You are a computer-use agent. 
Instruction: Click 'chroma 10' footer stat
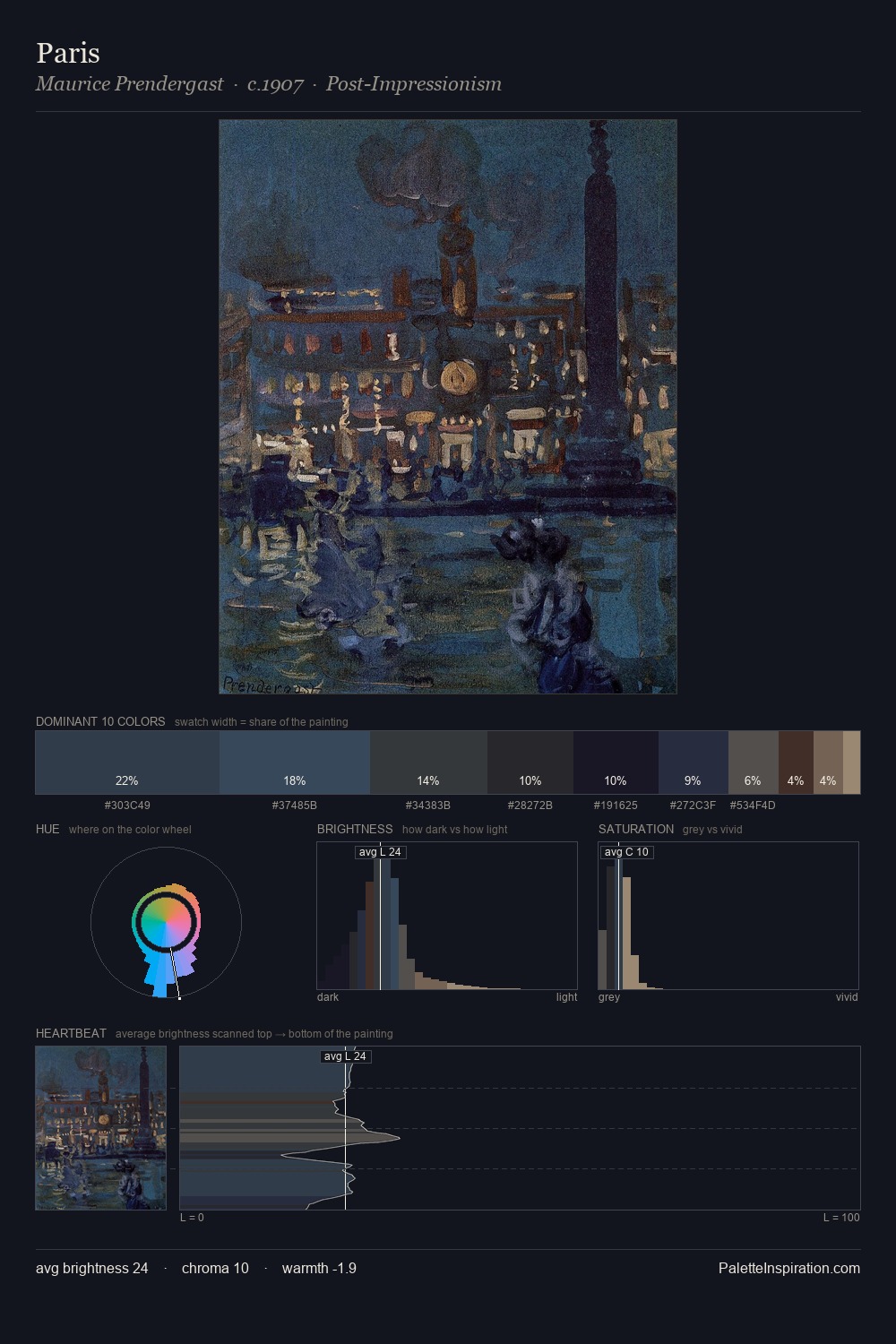tap(215, 1268)
